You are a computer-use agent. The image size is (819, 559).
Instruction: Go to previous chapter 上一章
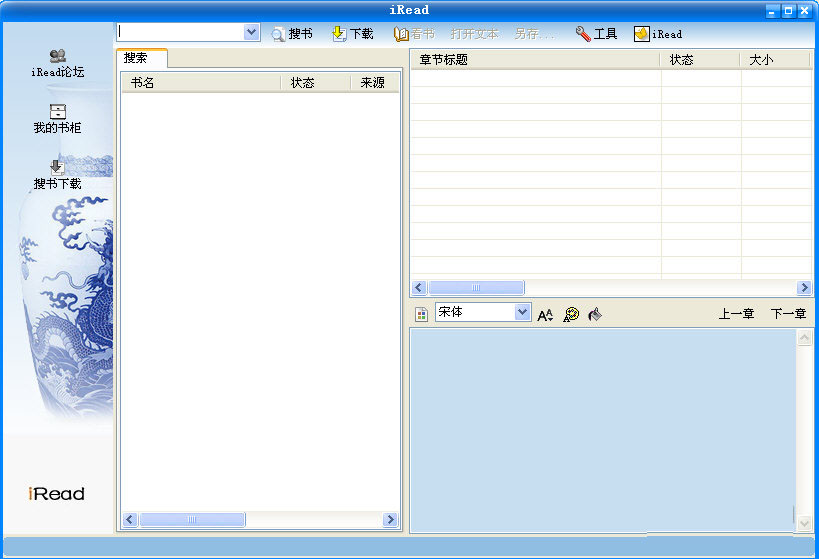[736, 314]
